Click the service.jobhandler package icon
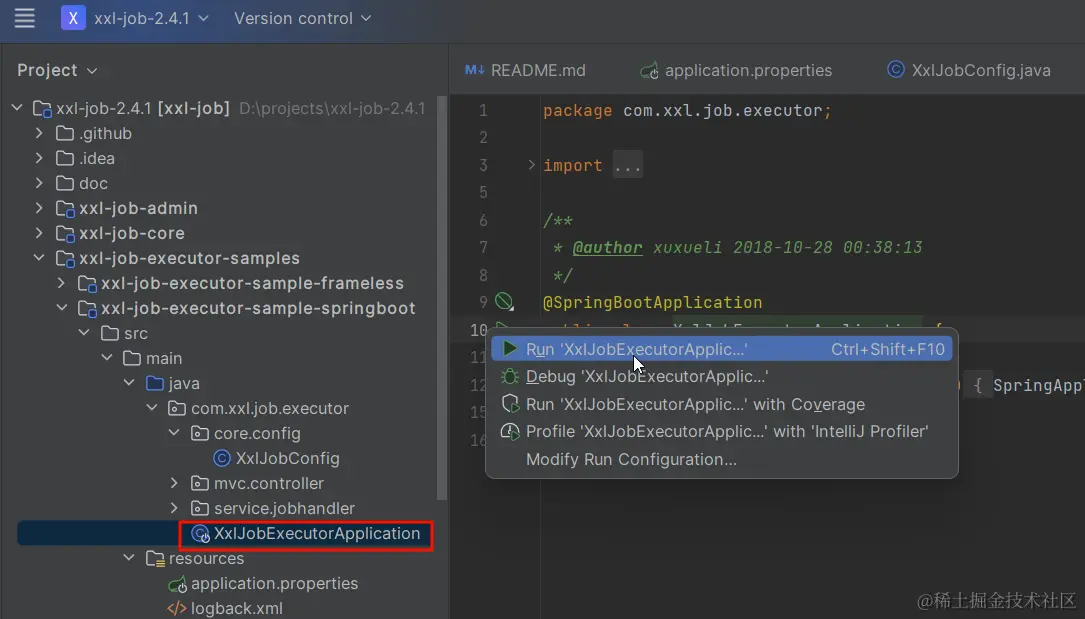Viewport: 1085px width, 619px height. click(x=200, y=508)
